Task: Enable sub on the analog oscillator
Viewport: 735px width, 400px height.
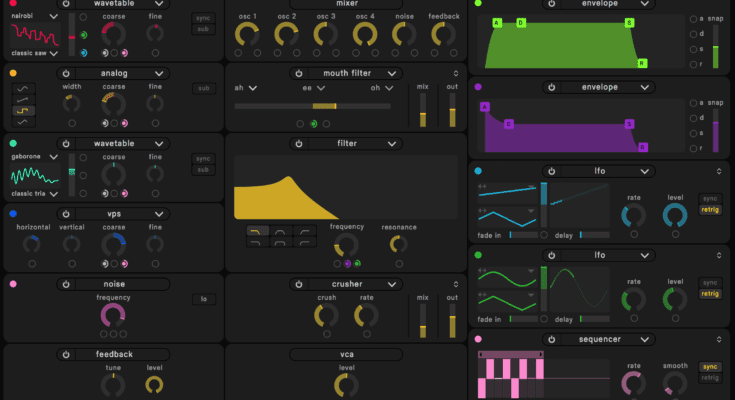Action: tap(203, 88)
